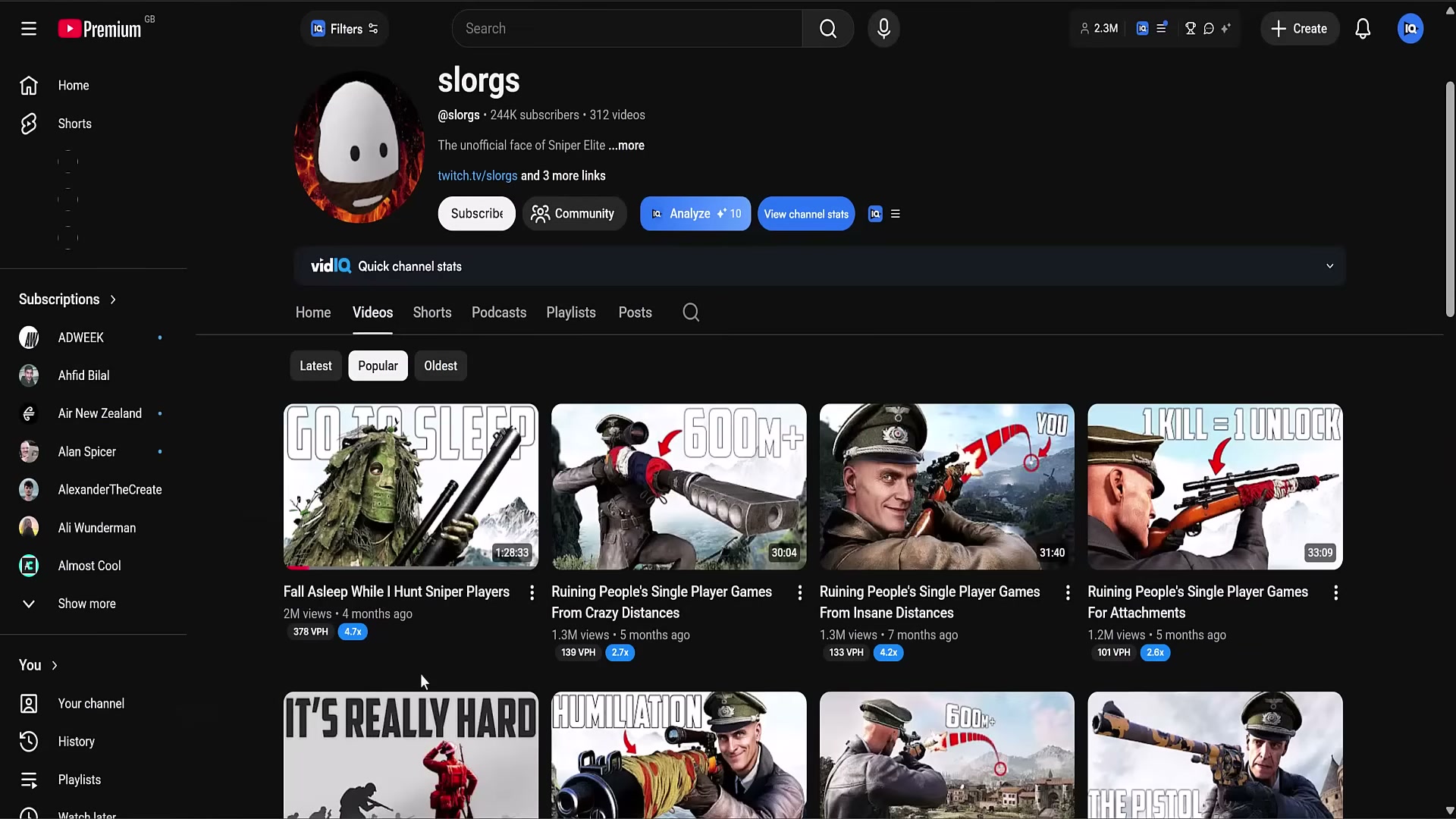Click the slorgs channel avatar

[359, 147]
